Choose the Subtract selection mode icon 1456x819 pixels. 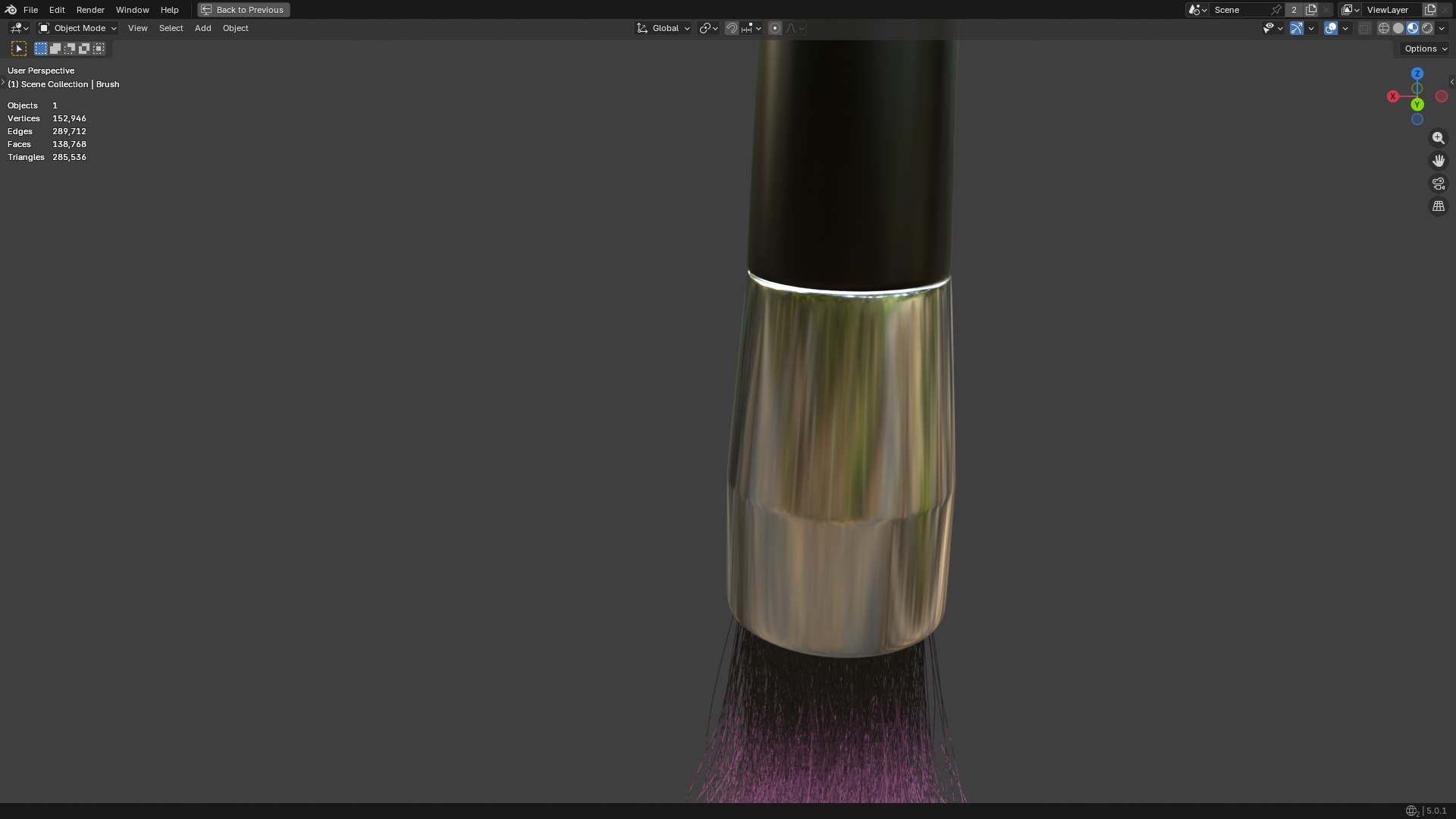70,49
